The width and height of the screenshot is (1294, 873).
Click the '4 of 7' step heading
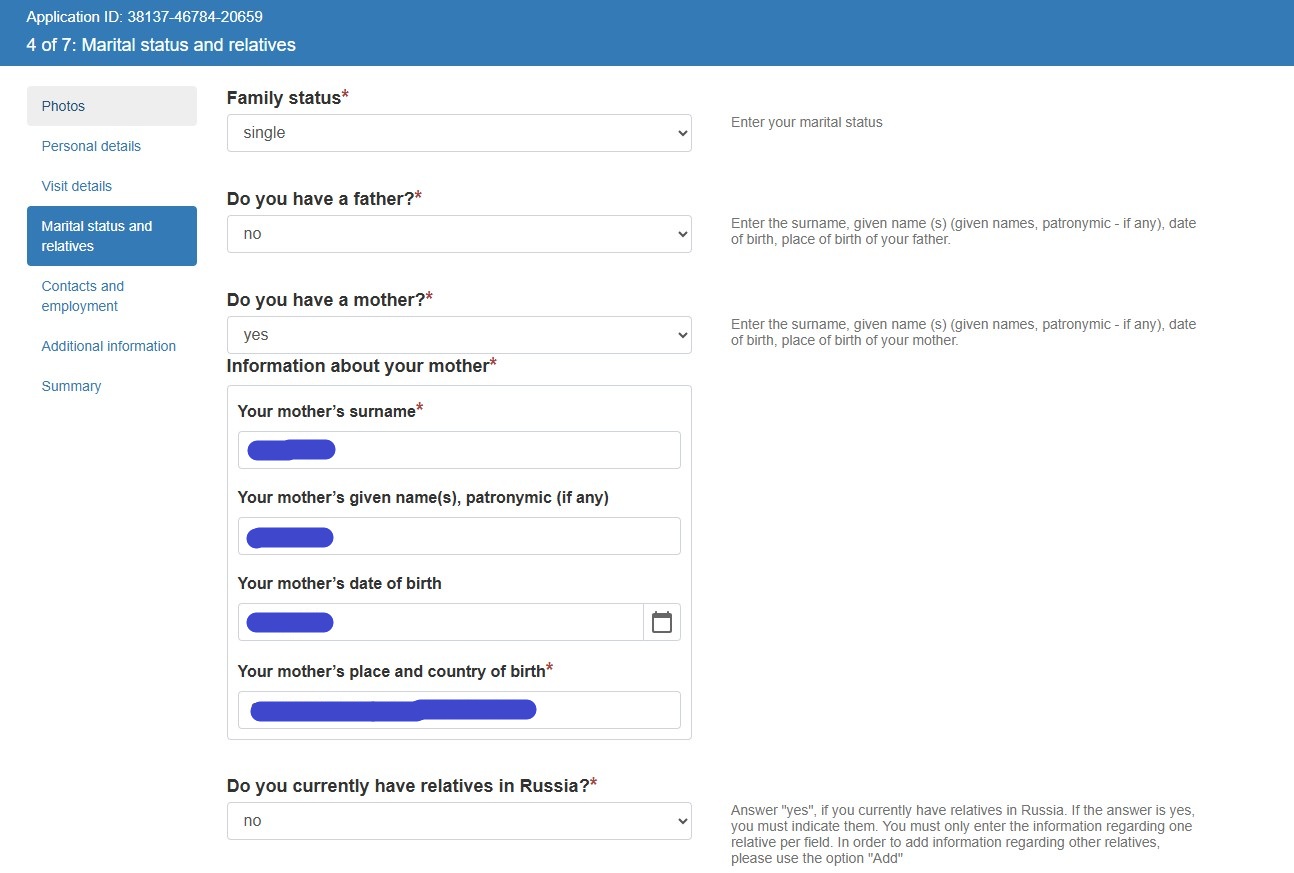(x=161, y=45)
